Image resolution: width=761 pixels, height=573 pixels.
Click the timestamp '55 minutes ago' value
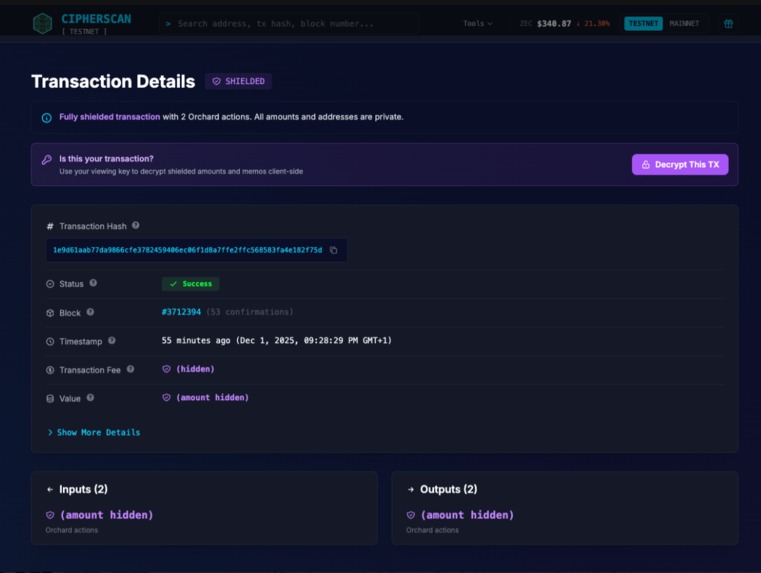277,341
